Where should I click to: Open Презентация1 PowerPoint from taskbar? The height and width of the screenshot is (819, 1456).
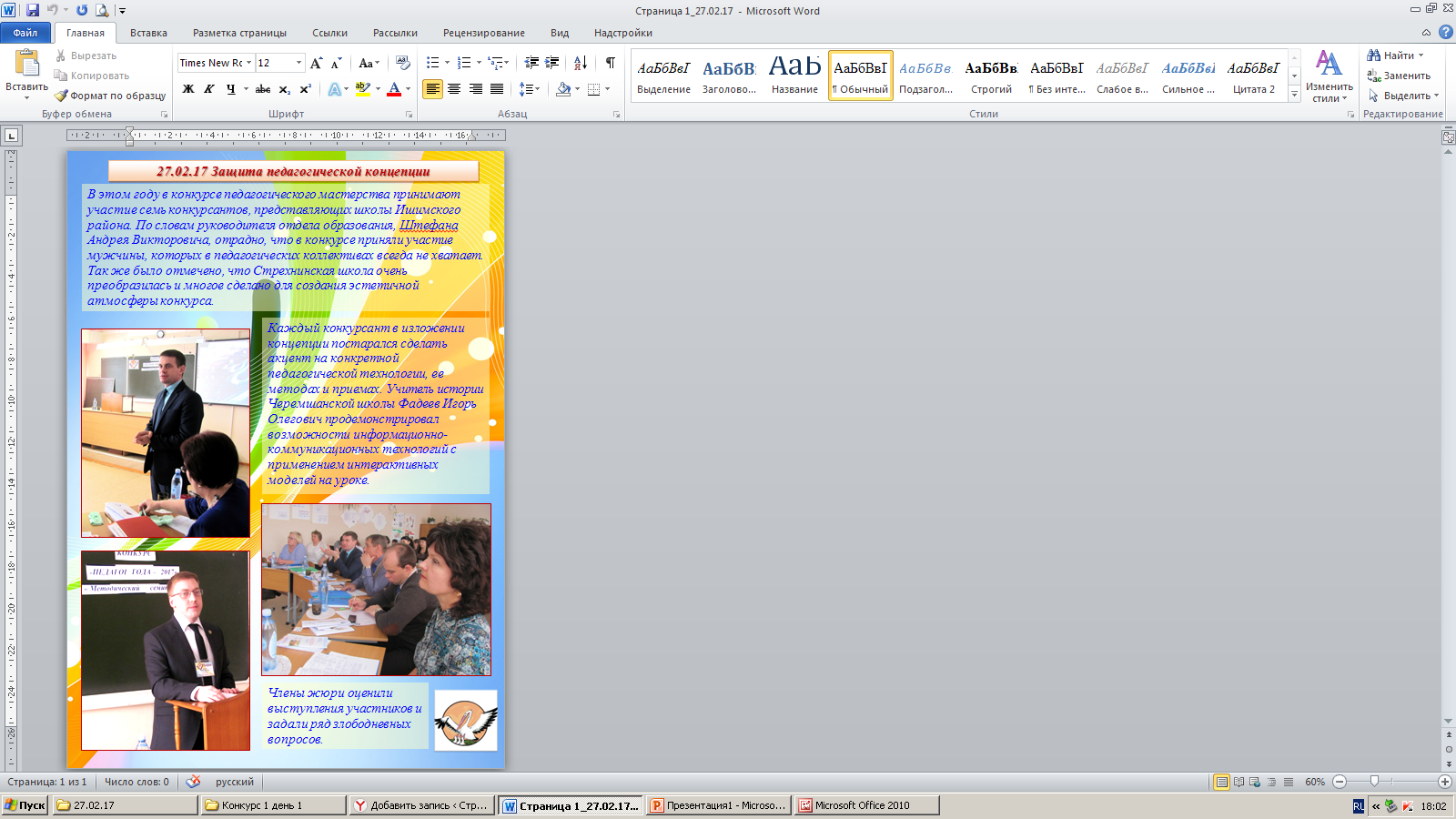tap(718, 805)
